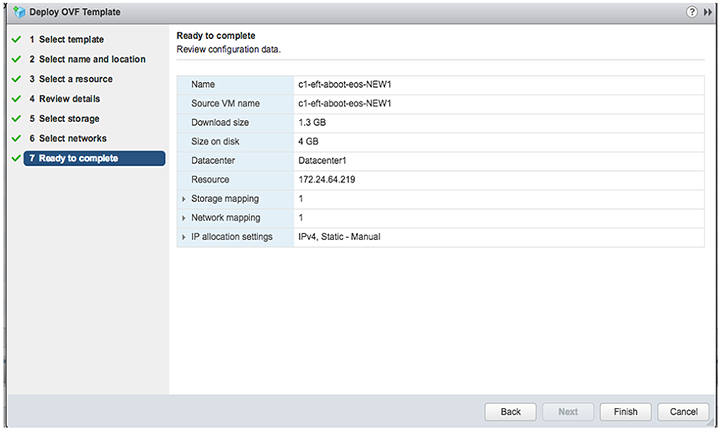
Task: Click green checkmark beside Select storage
Action: (17, 118)
